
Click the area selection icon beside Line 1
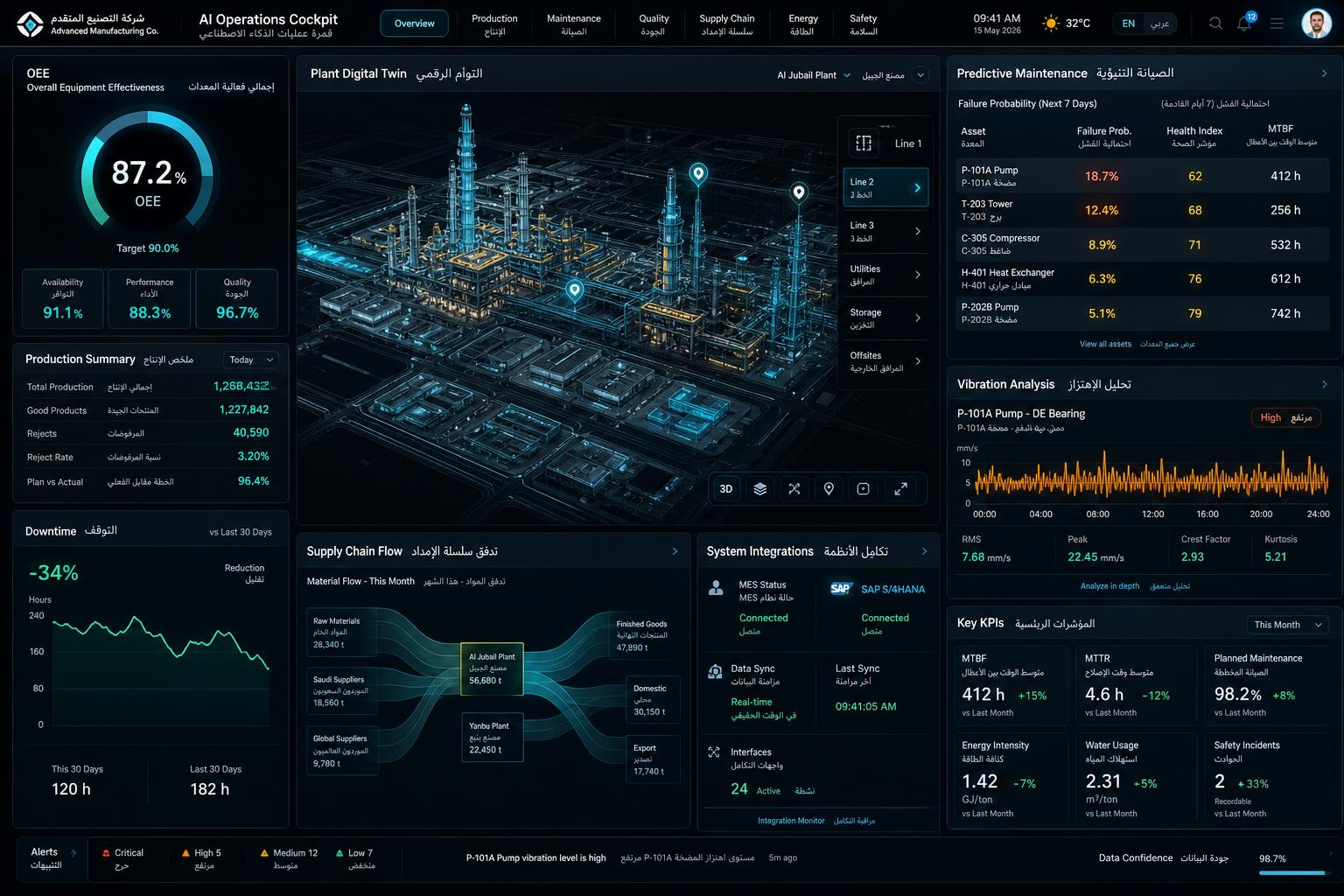tap(864, 143)
